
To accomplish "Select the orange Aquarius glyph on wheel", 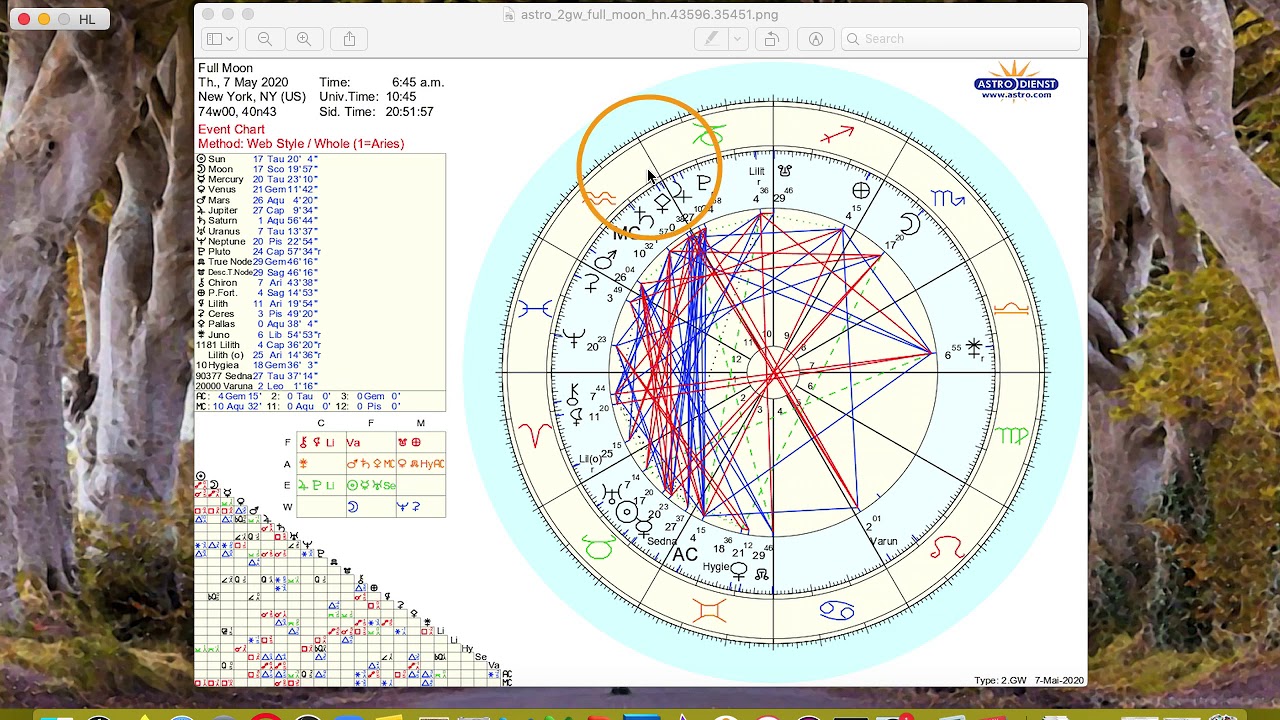I will click(x=599, y=198).
